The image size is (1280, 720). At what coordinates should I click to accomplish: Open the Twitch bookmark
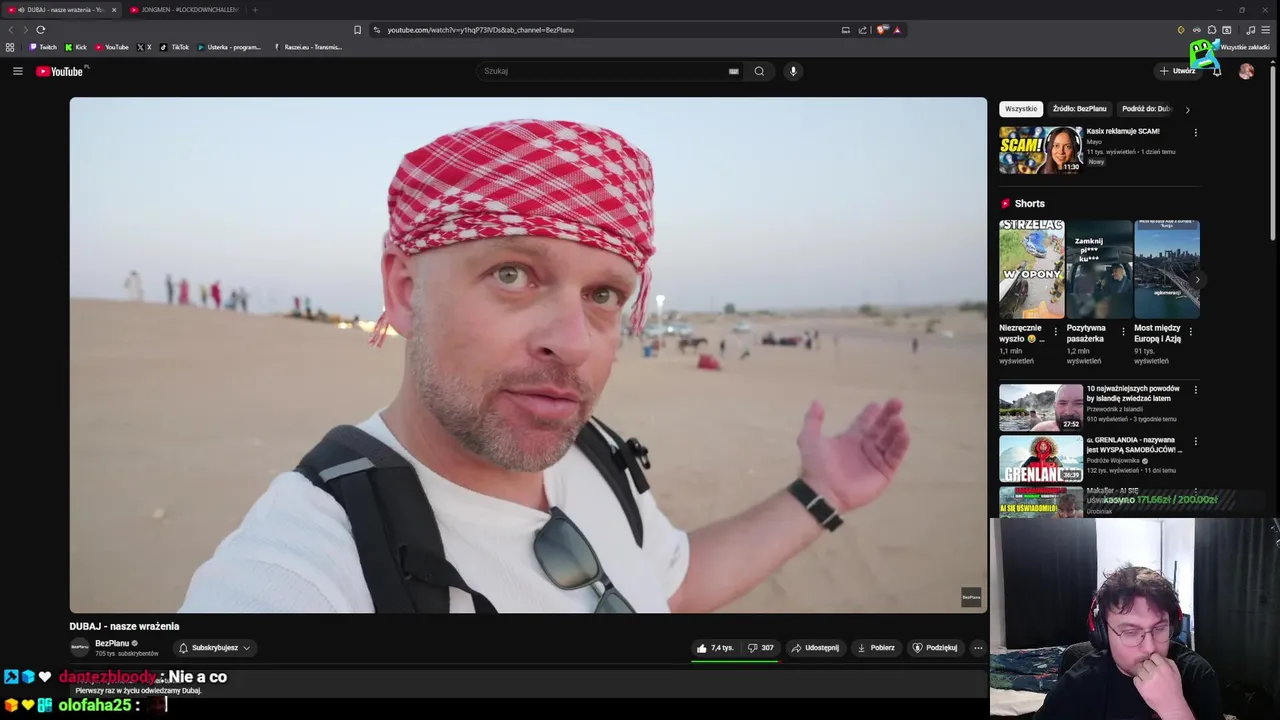point(43,47)
